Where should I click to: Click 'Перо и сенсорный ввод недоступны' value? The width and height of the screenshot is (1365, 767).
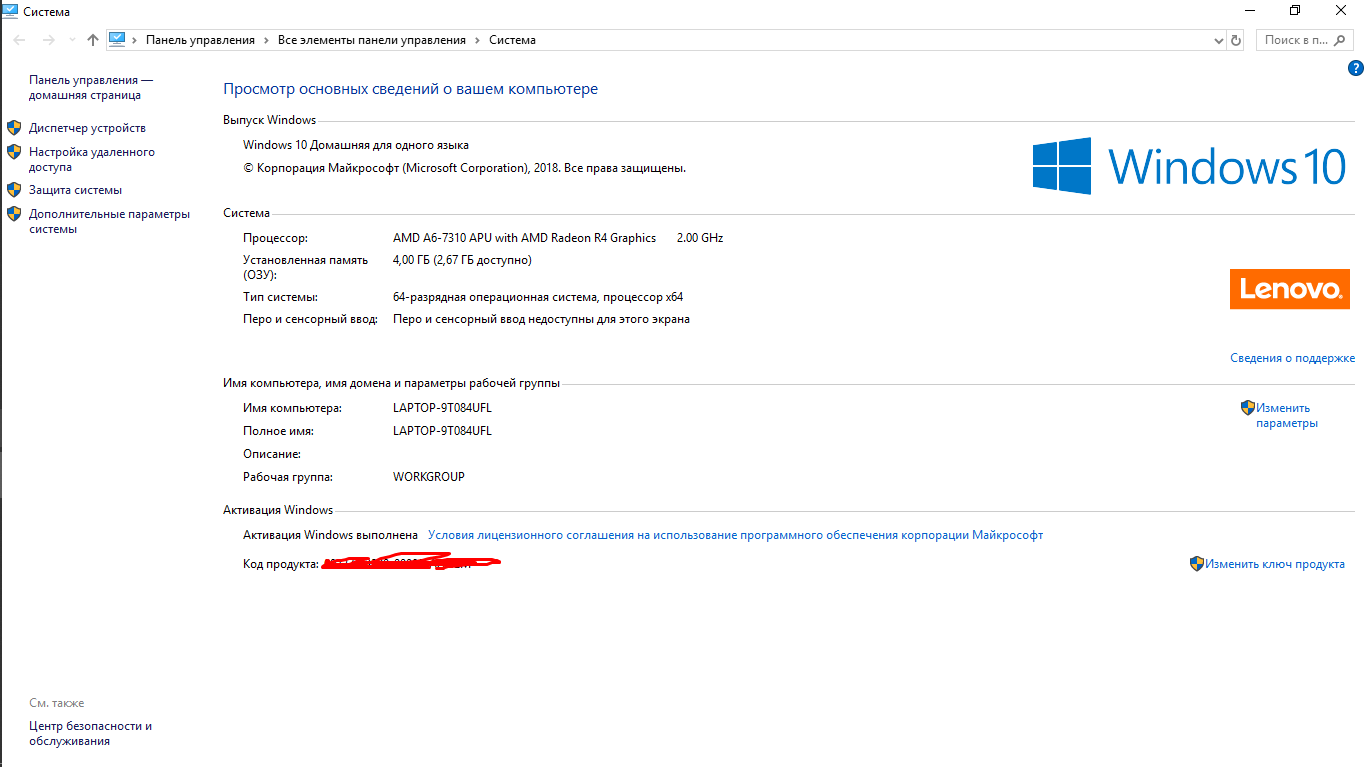tap(541, 319)
